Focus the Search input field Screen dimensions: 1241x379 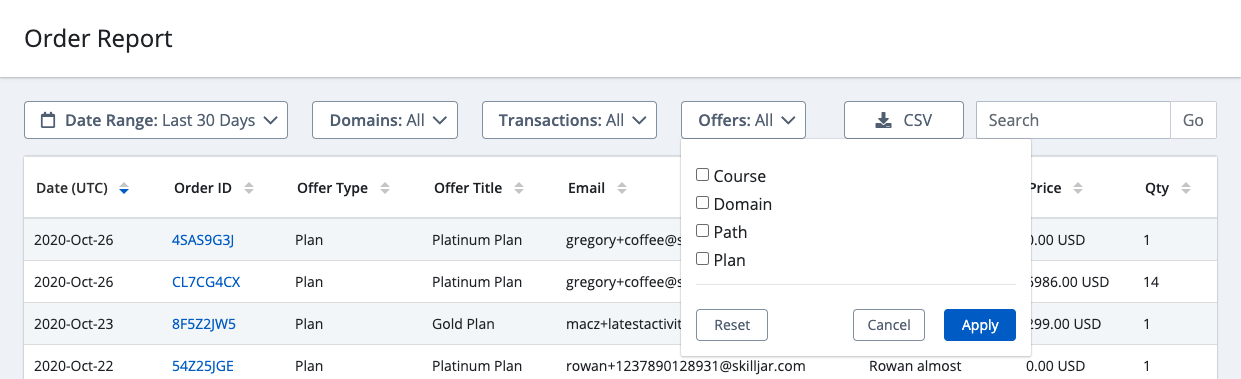[1073, 120]
